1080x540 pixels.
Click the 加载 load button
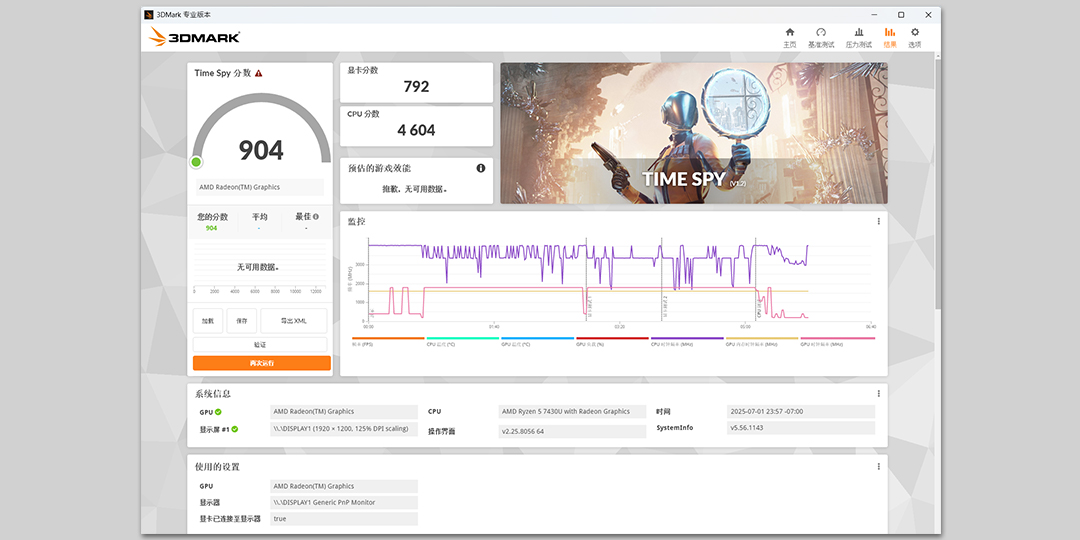click(207, 321)
